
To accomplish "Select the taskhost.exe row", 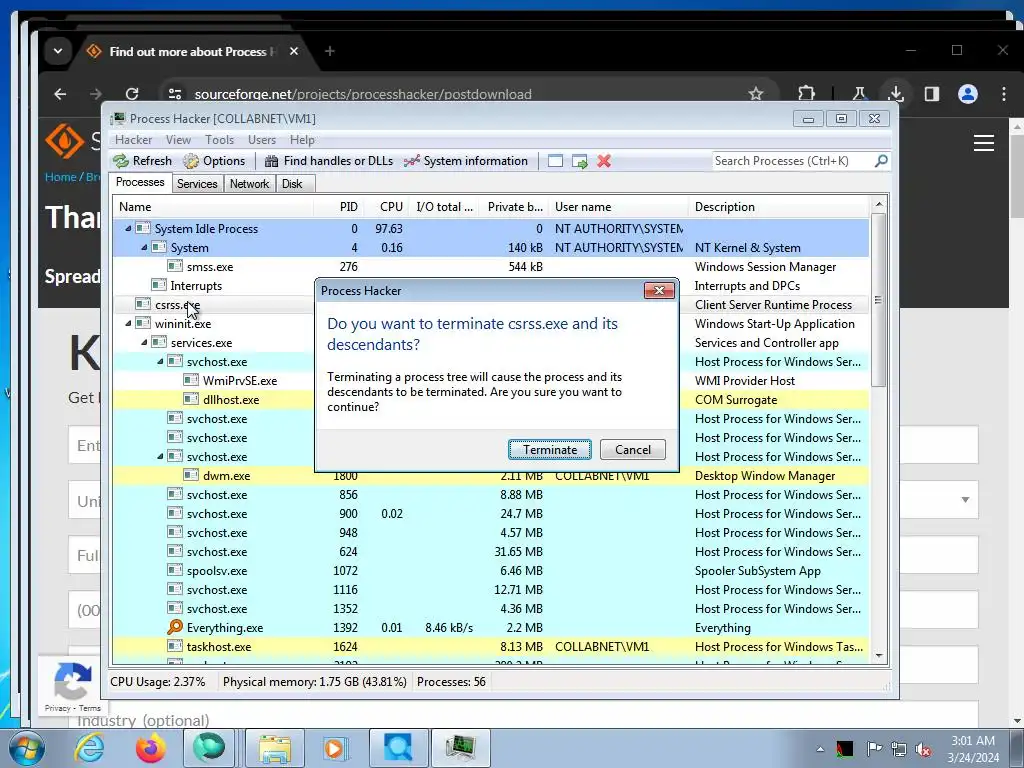I will pyautogui.click(x=491, y=647).
